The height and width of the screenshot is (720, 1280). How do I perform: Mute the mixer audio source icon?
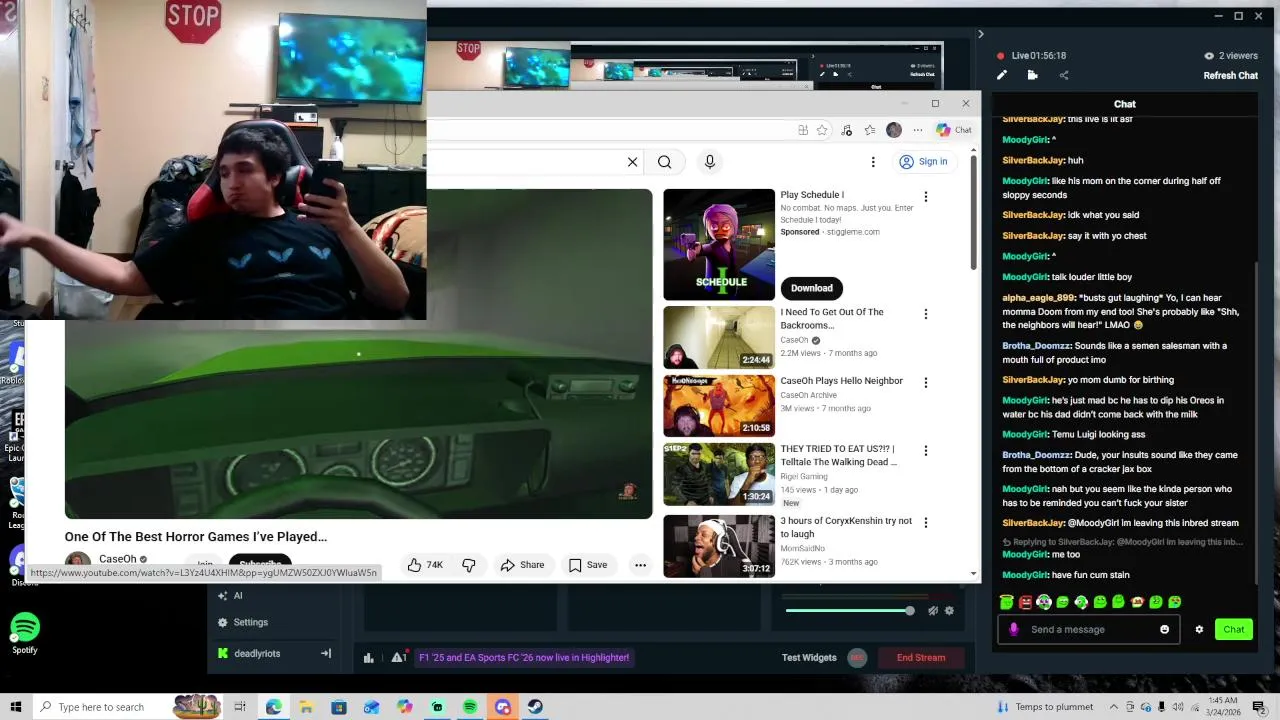click(x=933, y=610)
